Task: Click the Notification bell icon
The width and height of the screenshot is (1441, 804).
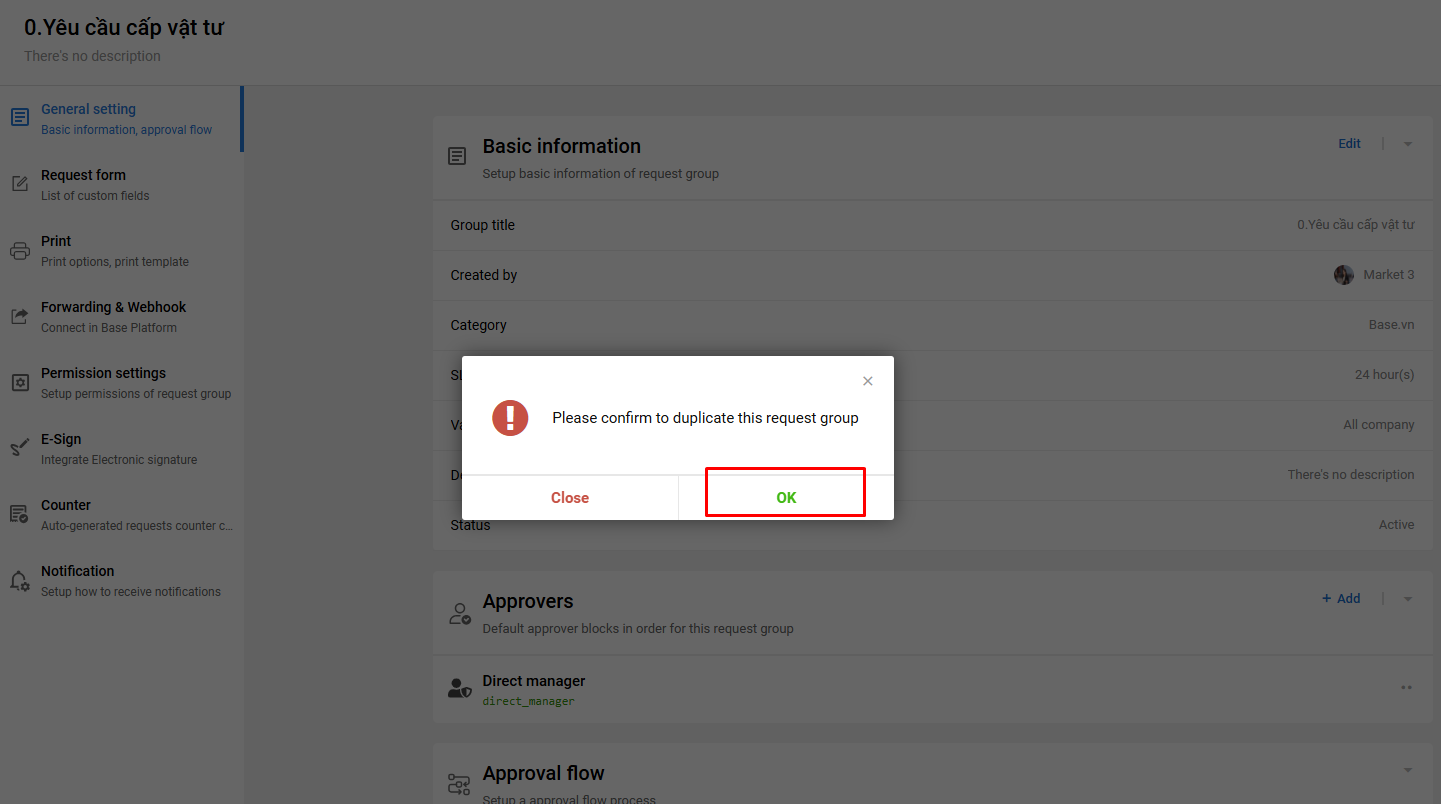Action: click(x=20, y=581)
